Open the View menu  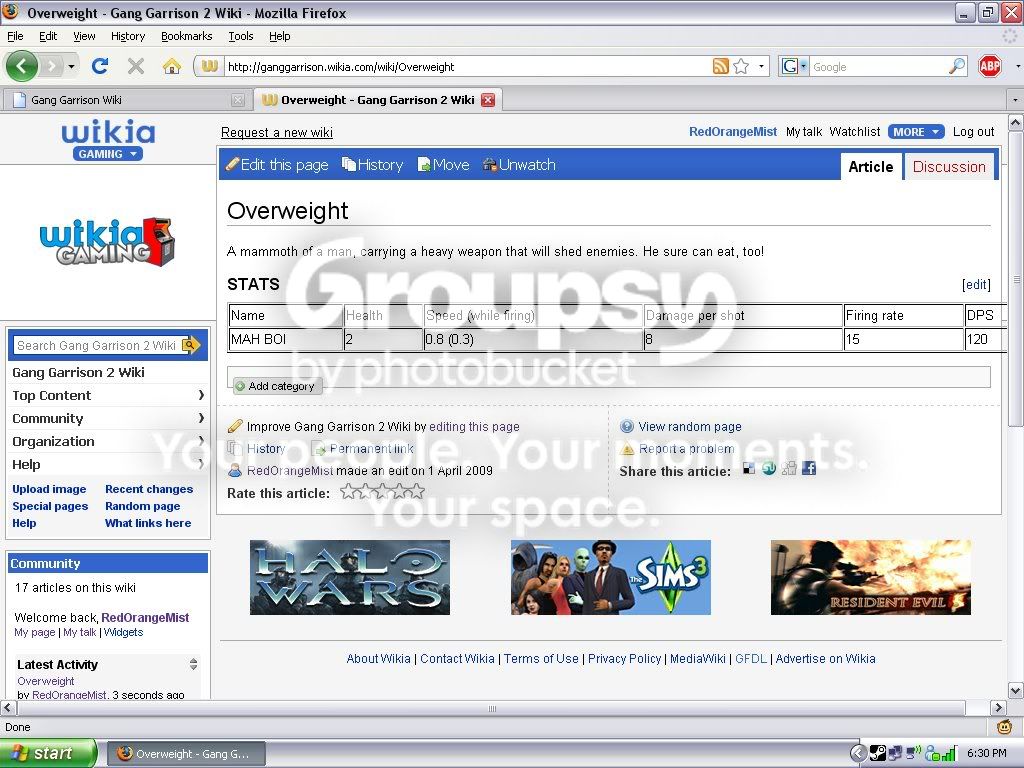[84, 36]
